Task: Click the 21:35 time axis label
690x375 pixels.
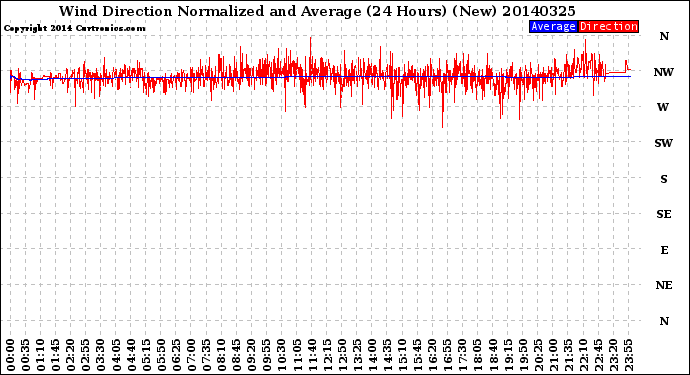Action: coord(569,355)
